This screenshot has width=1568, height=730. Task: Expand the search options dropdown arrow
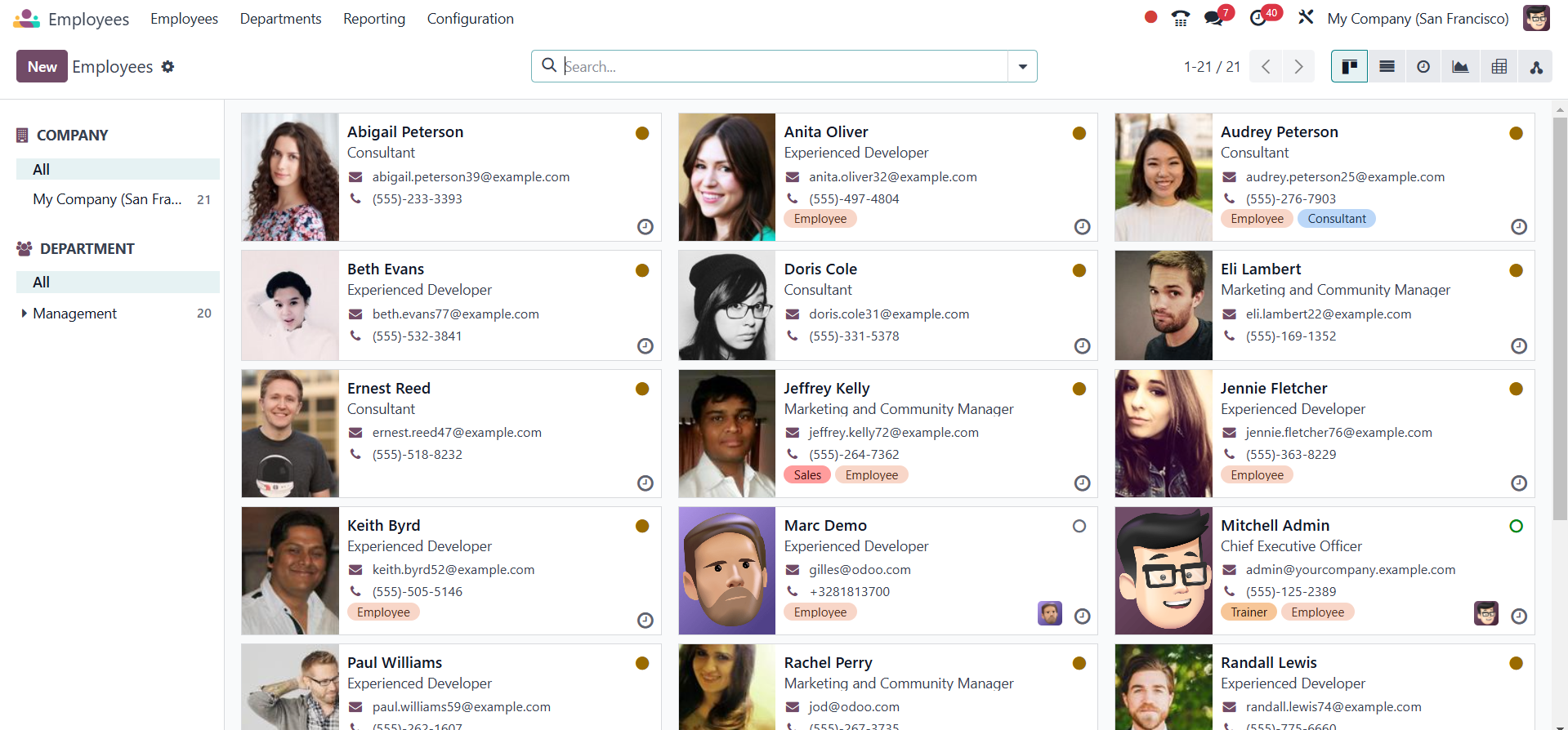click(1022, 66)
